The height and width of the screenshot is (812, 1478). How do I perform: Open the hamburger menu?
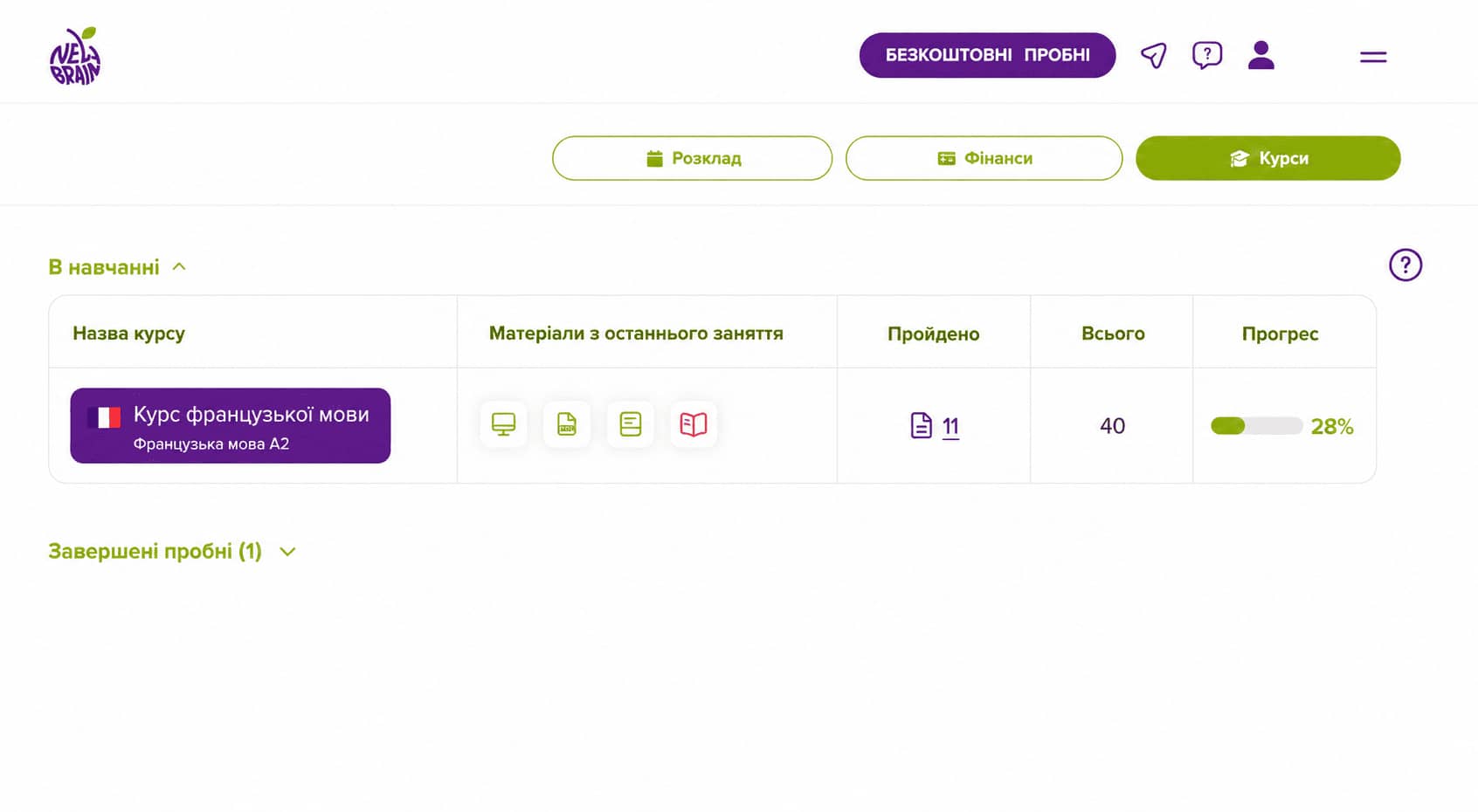click(x=1373, y=57)
